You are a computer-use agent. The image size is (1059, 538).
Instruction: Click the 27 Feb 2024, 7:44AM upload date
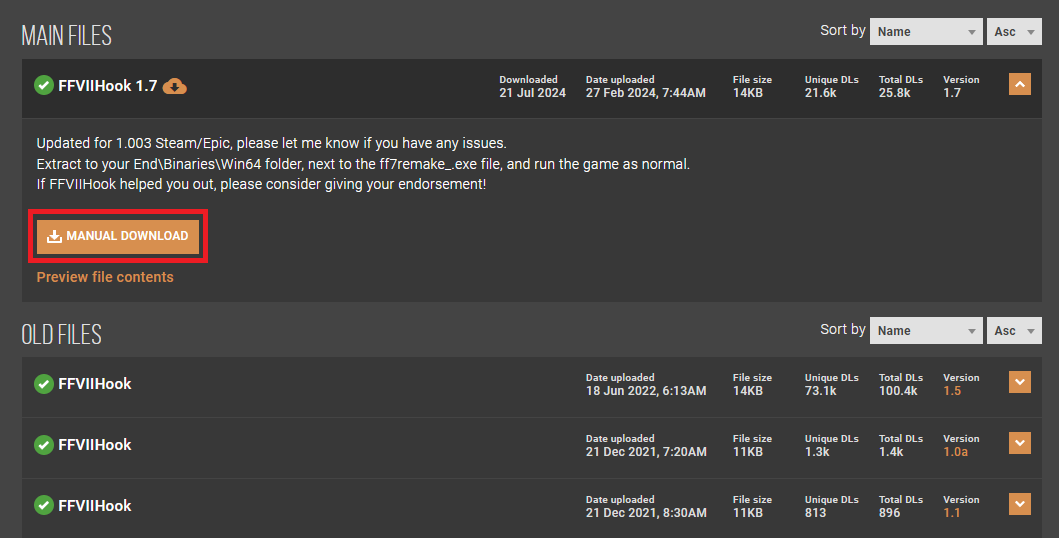pos(646,93)
